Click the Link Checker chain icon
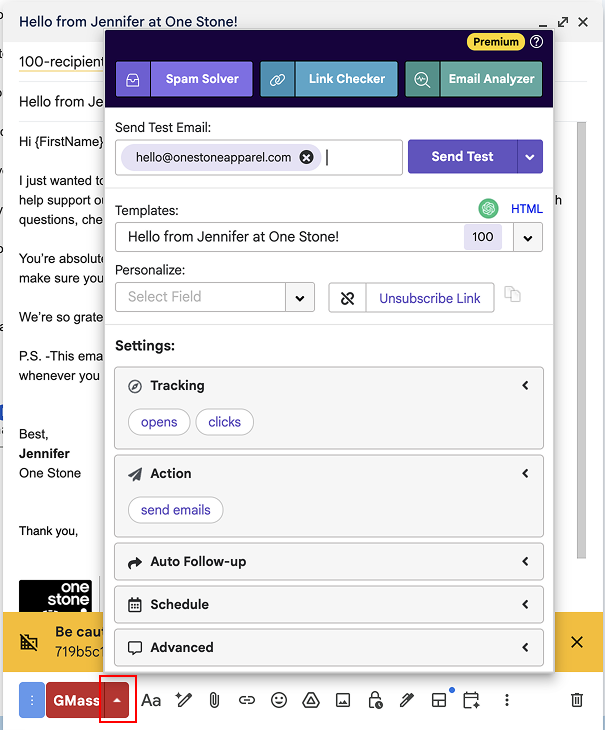 click(x=277, y=79)
